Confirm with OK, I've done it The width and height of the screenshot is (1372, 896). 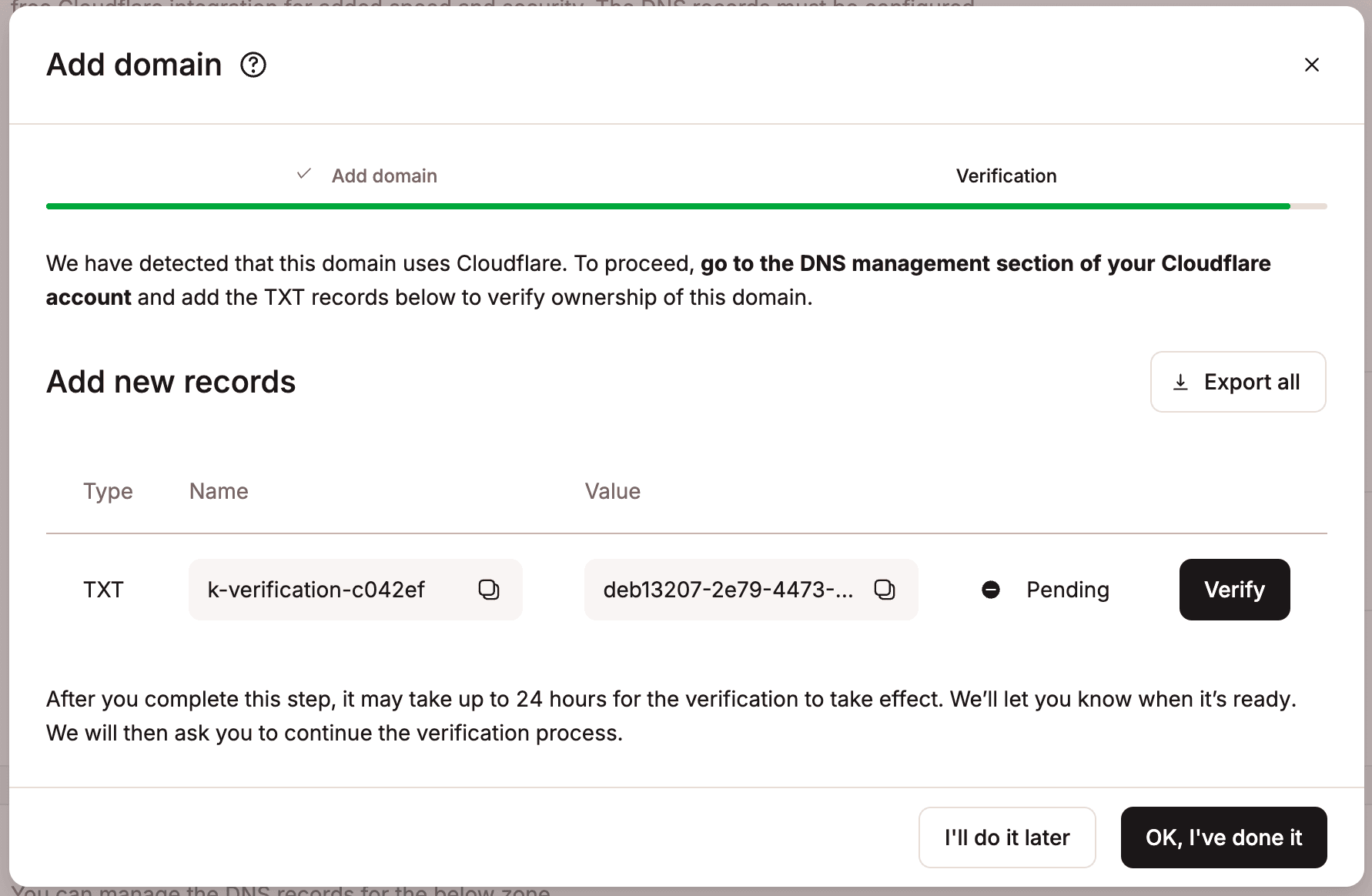[x=1223, y=837]
